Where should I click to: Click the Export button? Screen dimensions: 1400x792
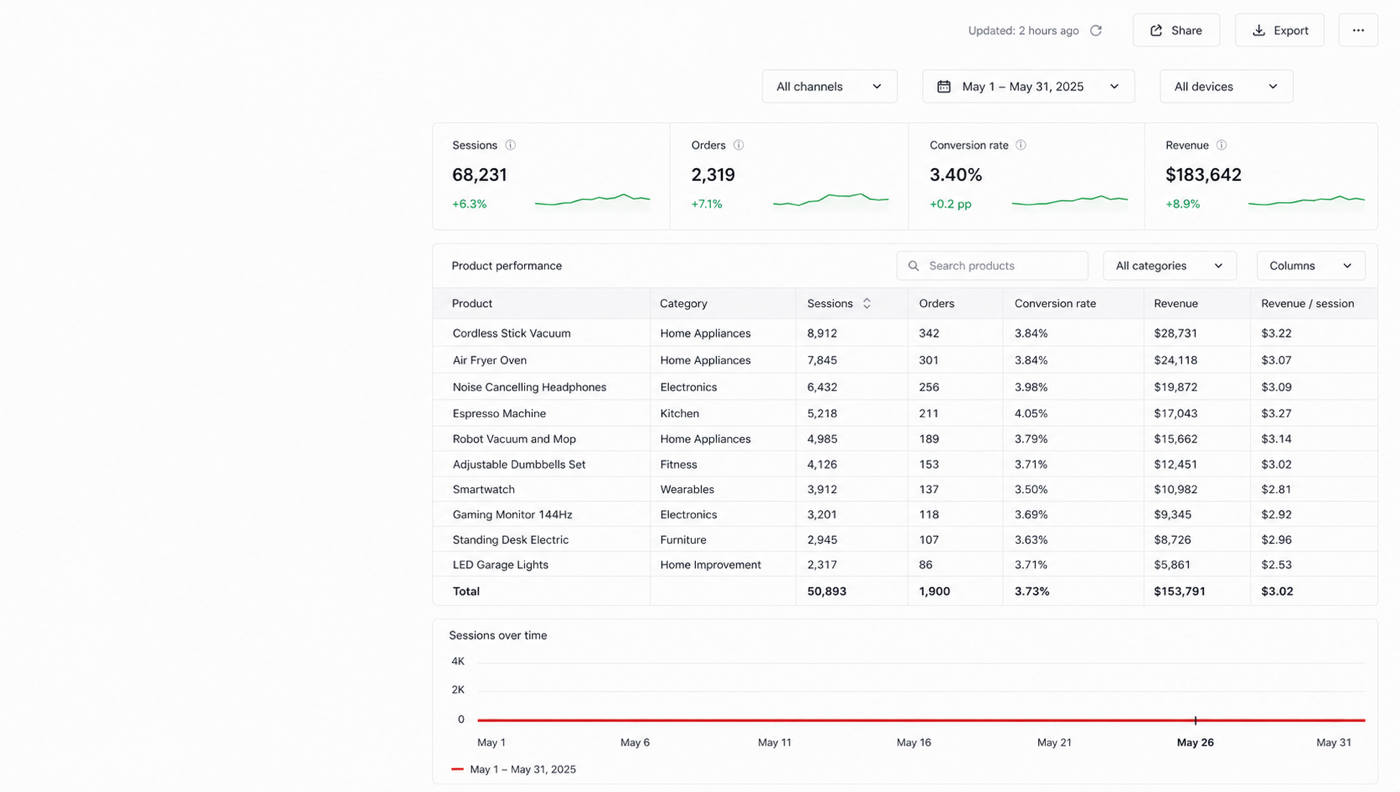pos(1279,30)
